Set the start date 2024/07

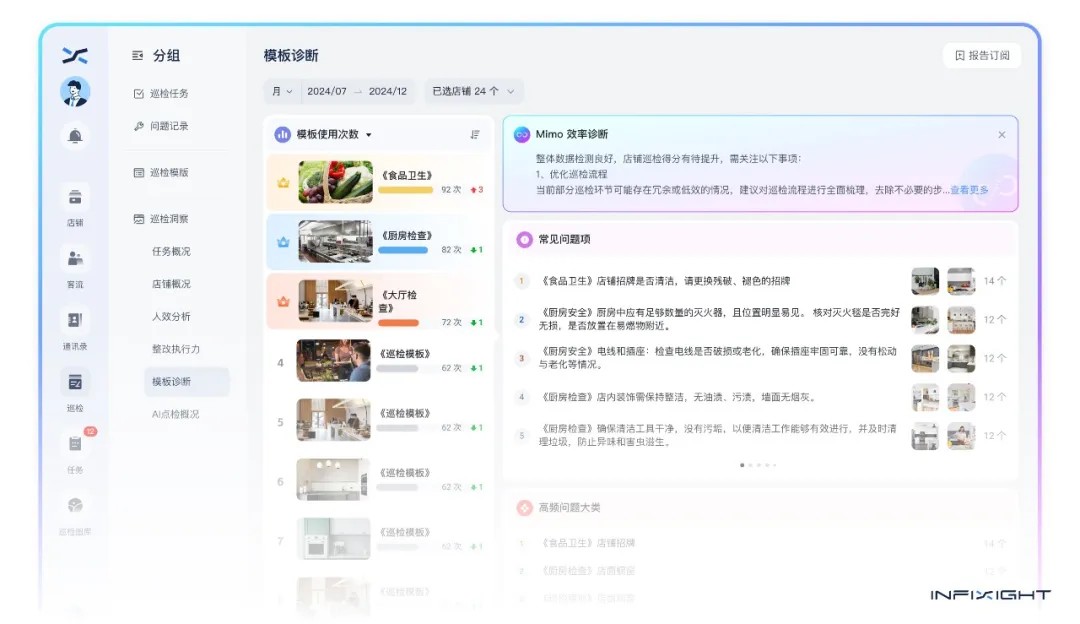[x=326, y=92]
